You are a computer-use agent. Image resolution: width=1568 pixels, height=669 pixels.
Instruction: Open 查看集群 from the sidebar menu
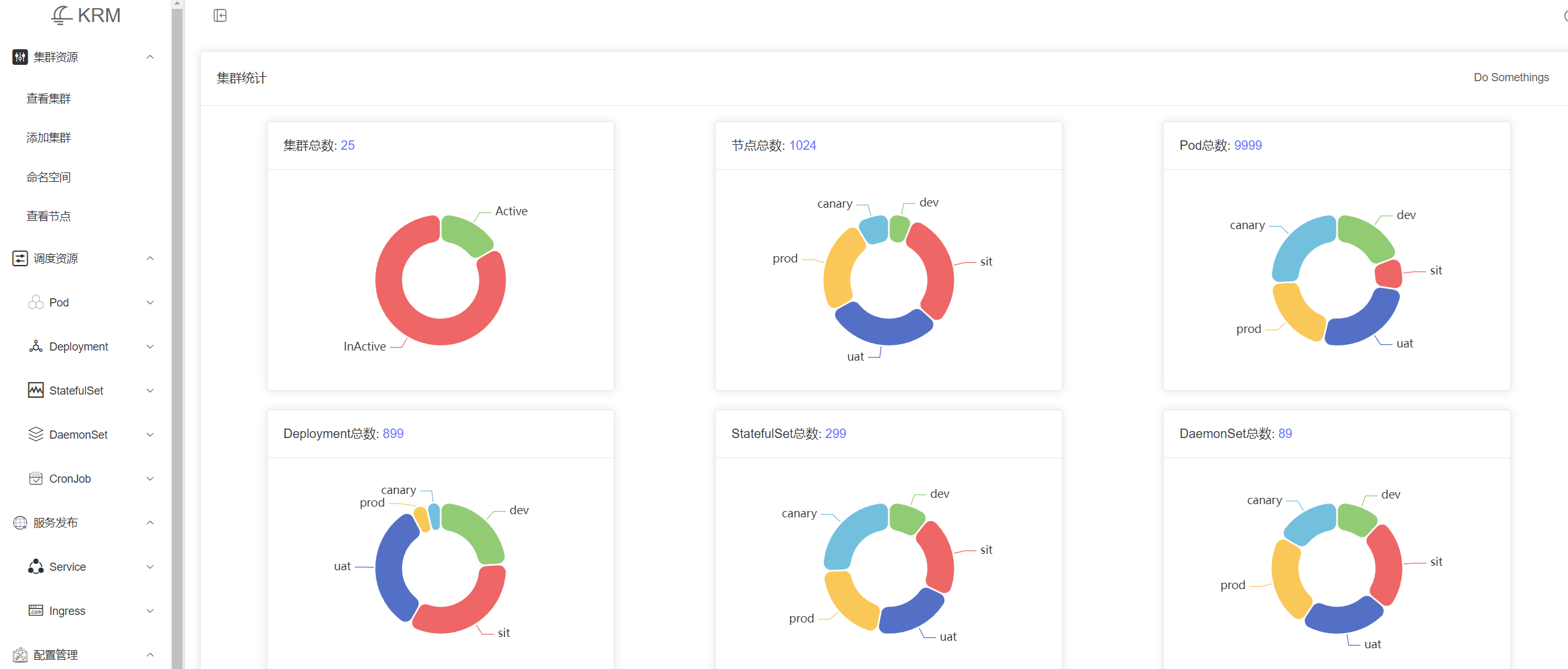(x=48, y=98)
